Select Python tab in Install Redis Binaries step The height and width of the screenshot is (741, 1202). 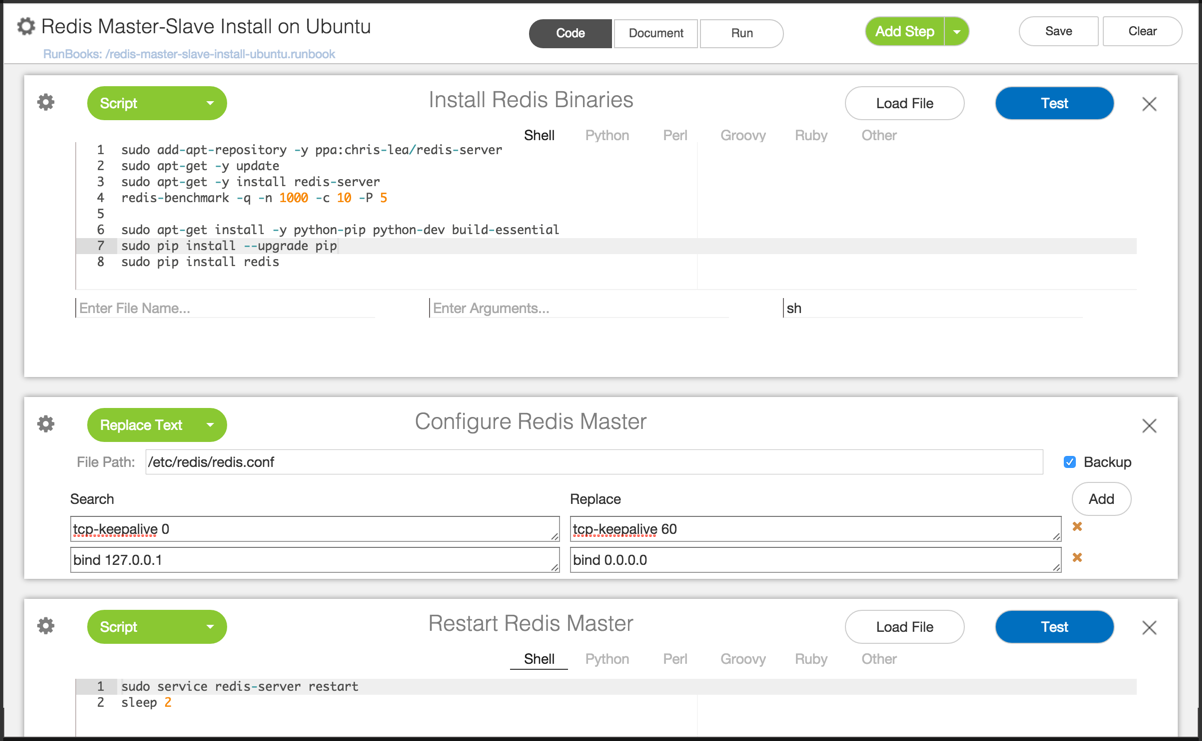[x=607, y=135]
